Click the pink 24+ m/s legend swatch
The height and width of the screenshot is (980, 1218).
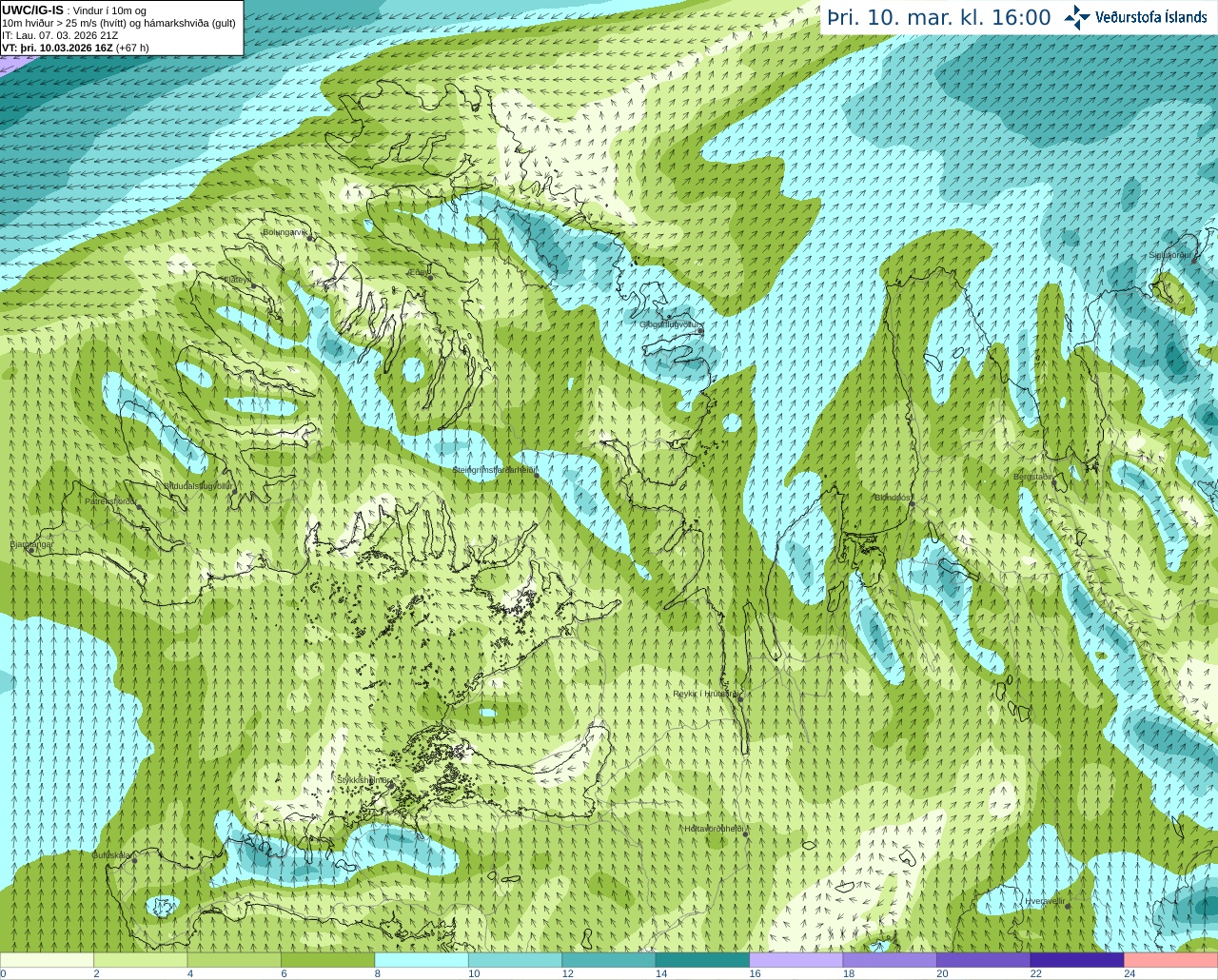[x=1171, y=960]
